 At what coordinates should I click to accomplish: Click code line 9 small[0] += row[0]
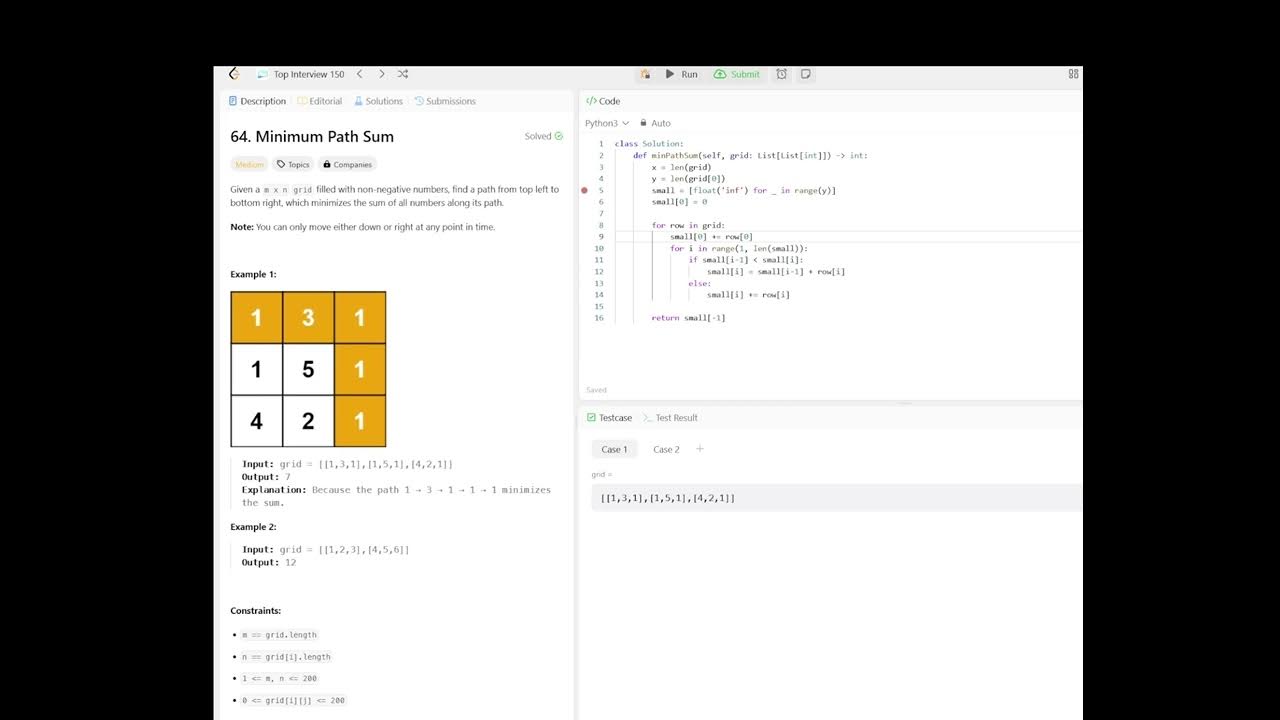tap(711, 237)
